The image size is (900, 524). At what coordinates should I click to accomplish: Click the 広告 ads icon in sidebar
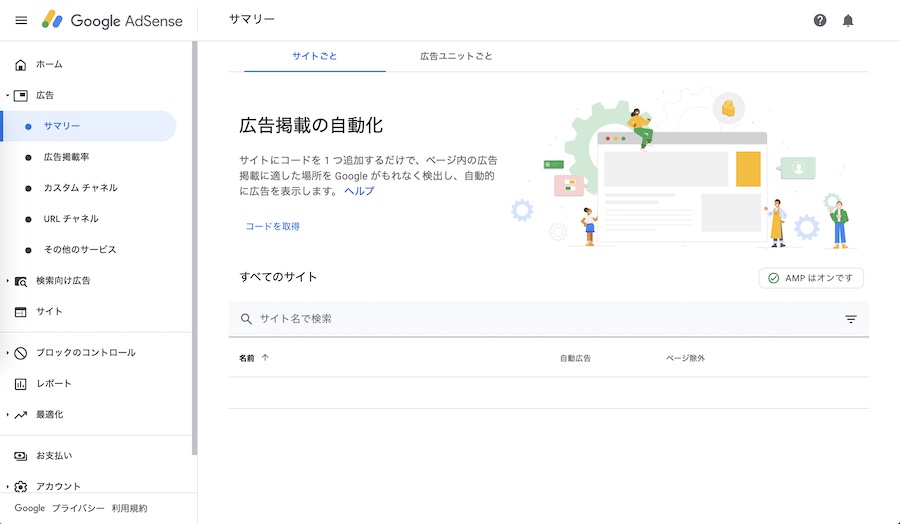coord(21,95)
